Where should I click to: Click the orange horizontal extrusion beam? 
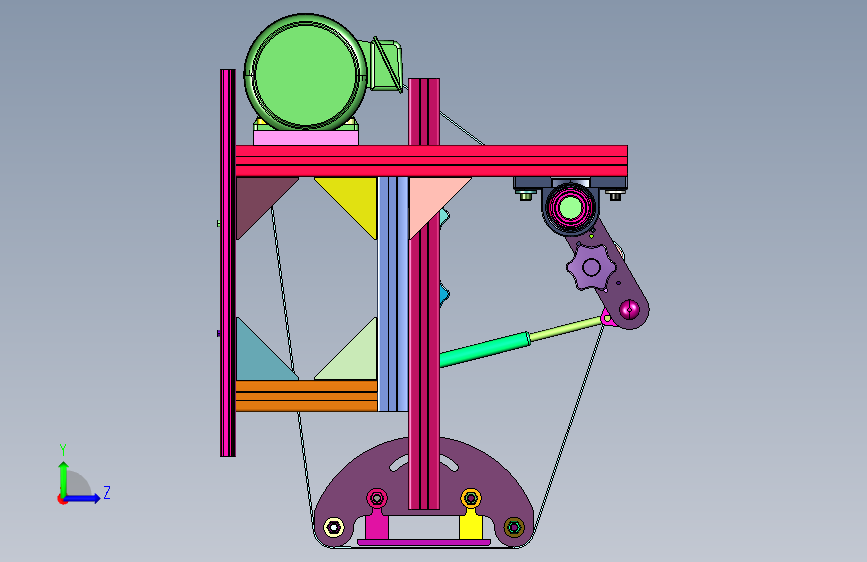point(306,396)
